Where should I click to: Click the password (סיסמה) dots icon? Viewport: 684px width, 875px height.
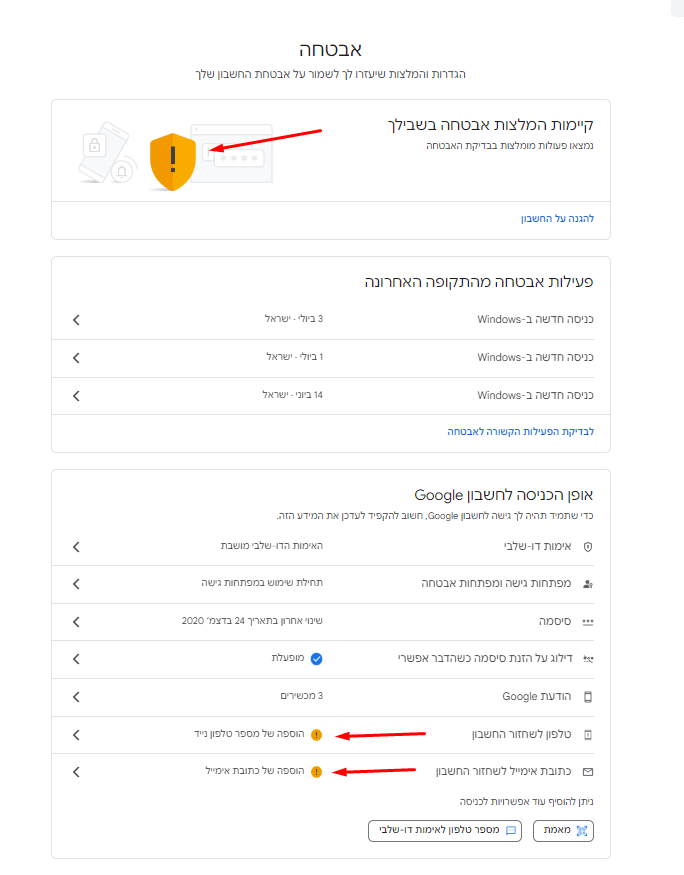click(588, 622)
